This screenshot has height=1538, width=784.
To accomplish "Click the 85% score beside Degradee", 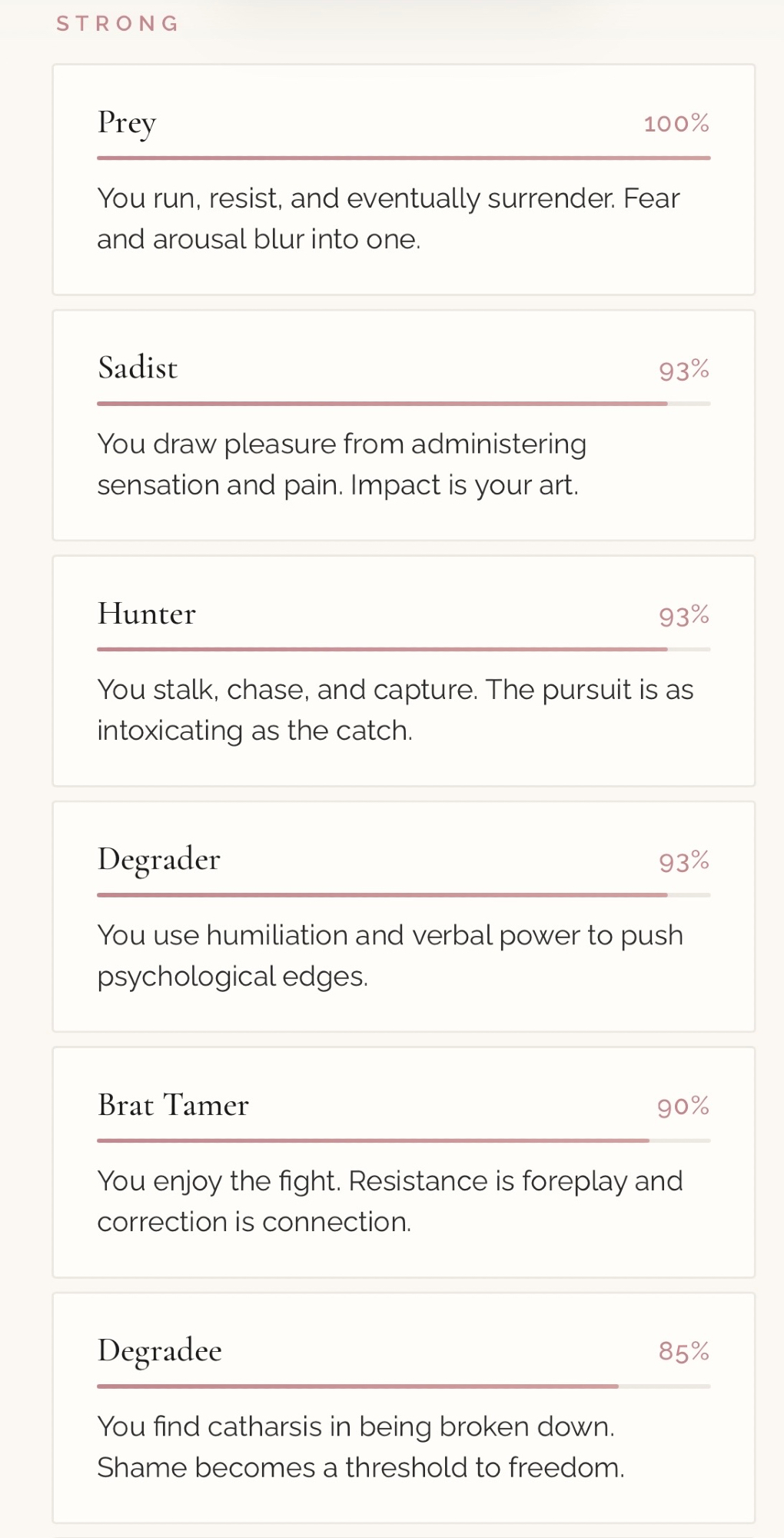I will (683, 1351).
